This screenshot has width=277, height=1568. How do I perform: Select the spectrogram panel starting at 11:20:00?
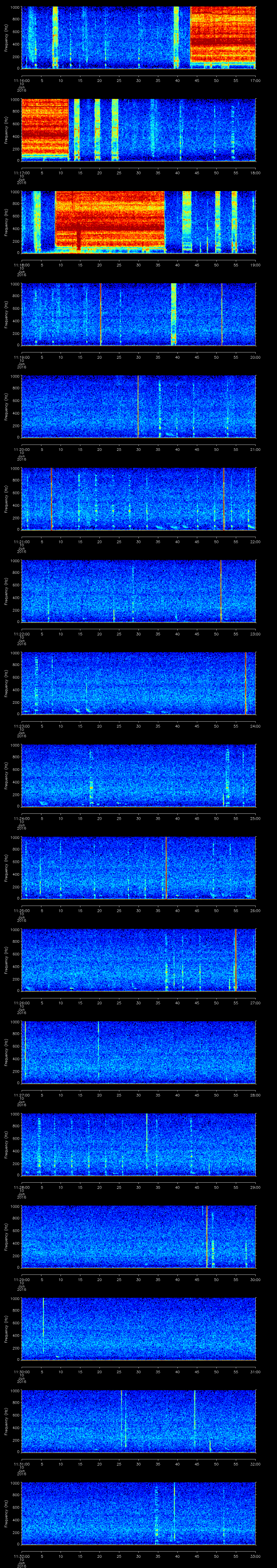(138, 407)
